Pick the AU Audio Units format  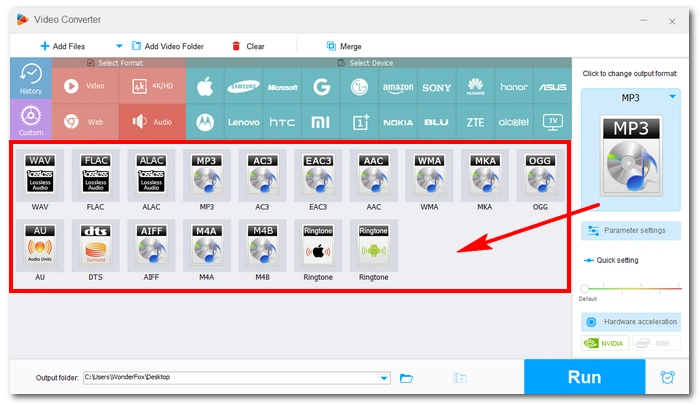(x=40, y=246)
